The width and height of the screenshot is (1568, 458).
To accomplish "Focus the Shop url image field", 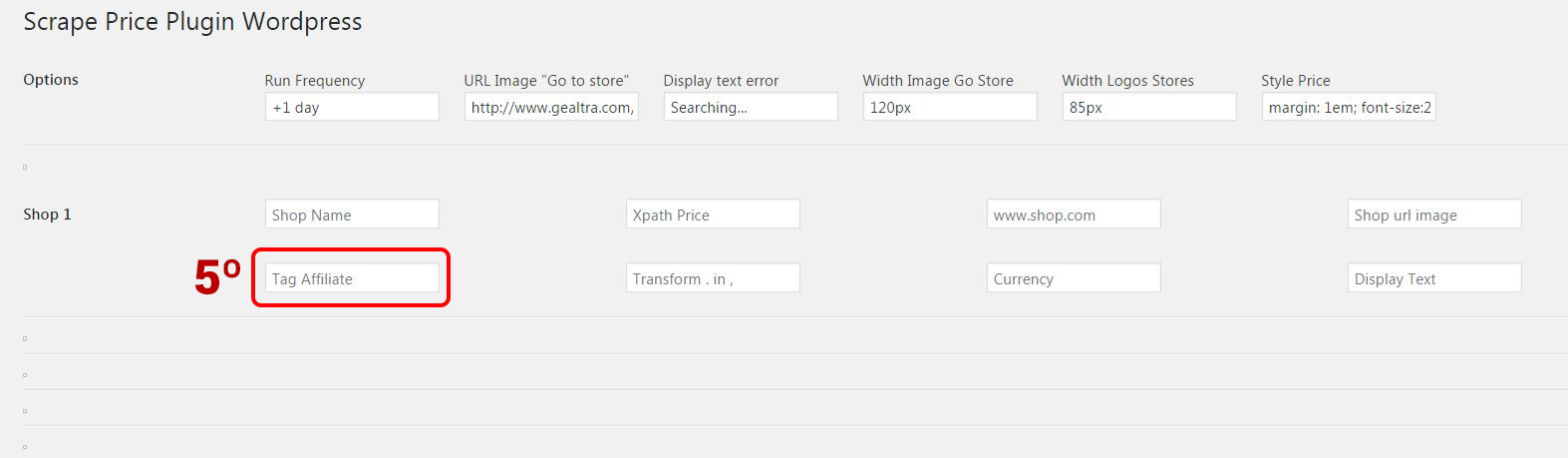I will [1433, 215].
